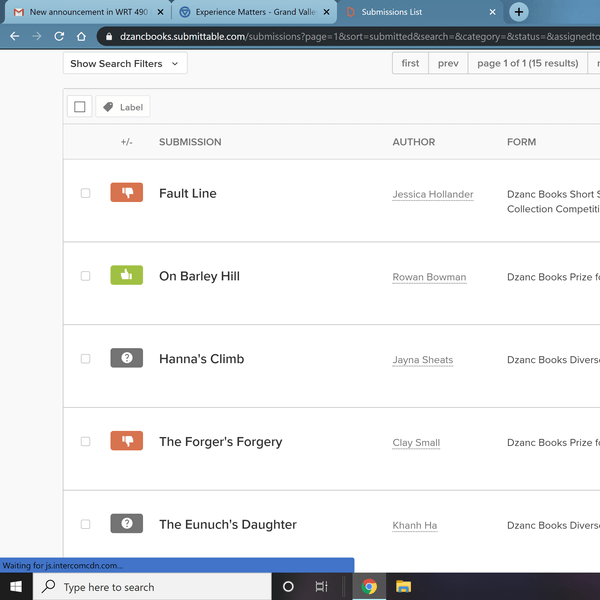
Task: Open author Jessica Hollander's profile link
Action: pos(433,195)
